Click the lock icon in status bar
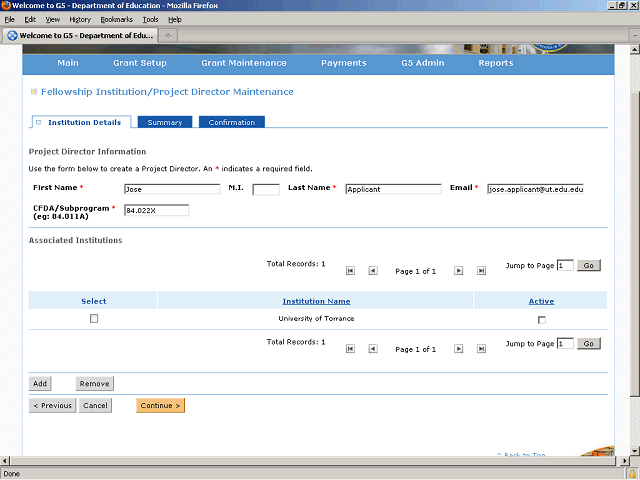This screenshot has height=480, width=640. (x=632, y=474)
